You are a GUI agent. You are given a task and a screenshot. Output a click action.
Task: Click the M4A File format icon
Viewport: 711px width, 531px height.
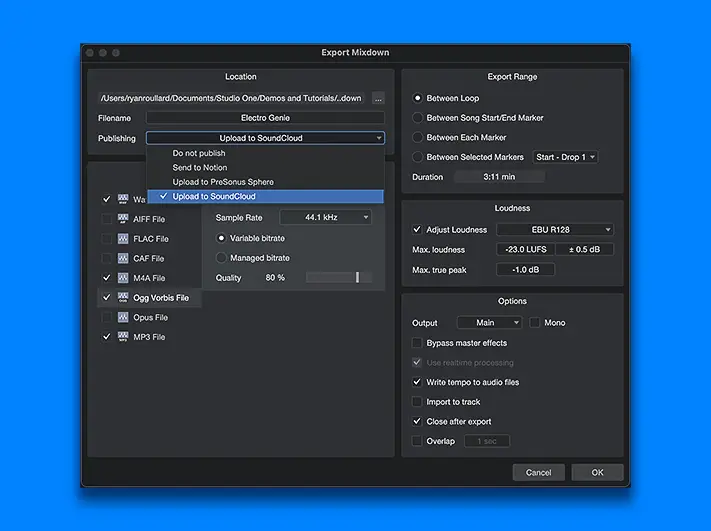pyautogui.click(x=123, y=278)
